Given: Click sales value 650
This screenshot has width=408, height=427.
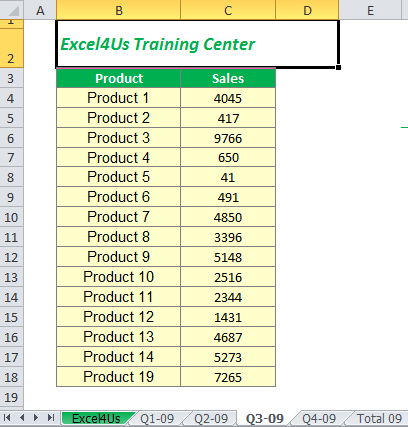Looking at the screenshot, I should (228, 158).
